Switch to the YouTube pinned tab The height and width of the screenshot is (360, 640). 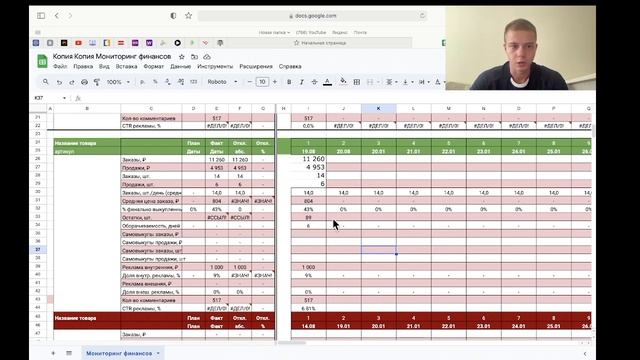click(78, 43)
